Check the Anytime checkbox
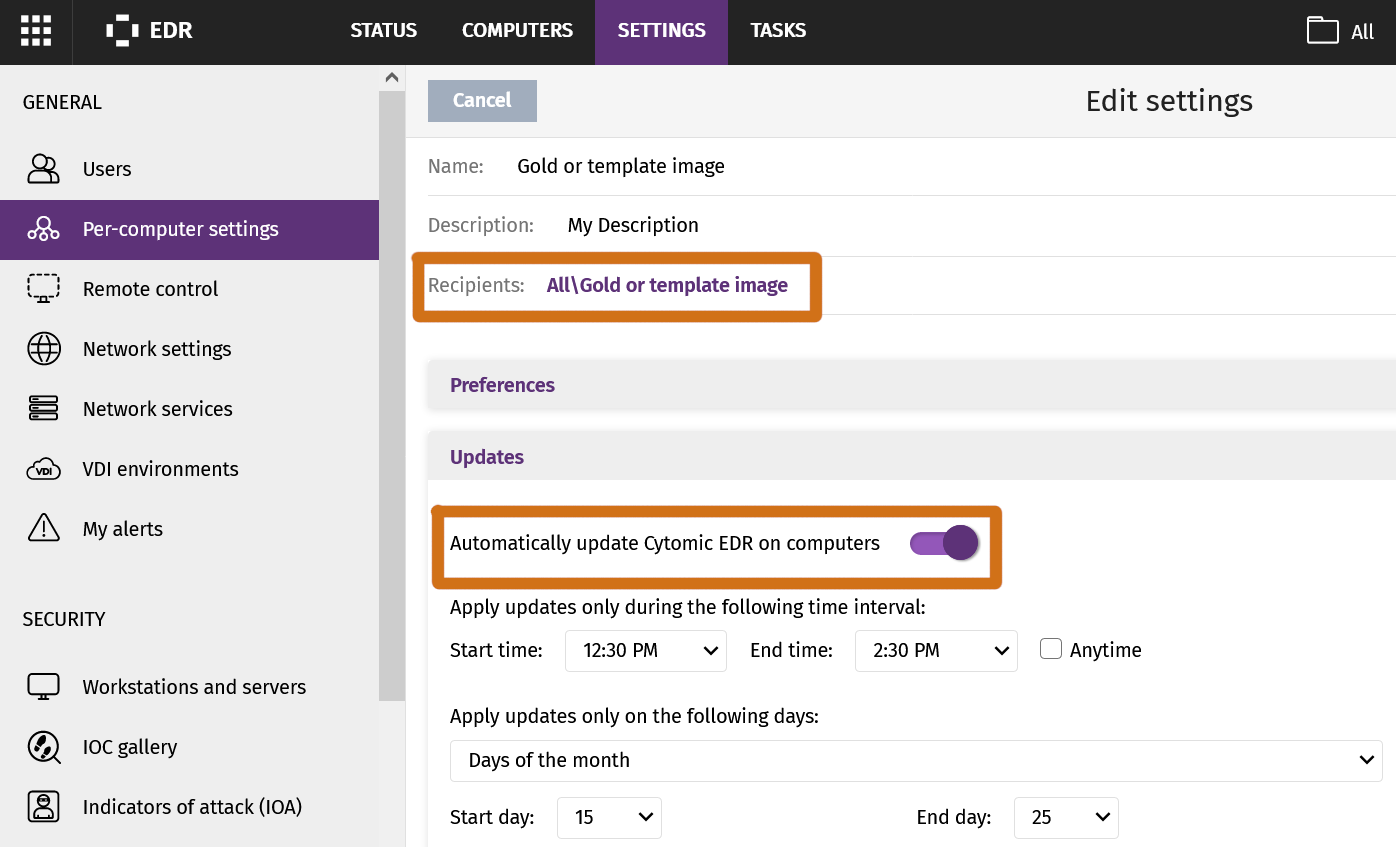1396x847 pixels. coord(1050,649)
